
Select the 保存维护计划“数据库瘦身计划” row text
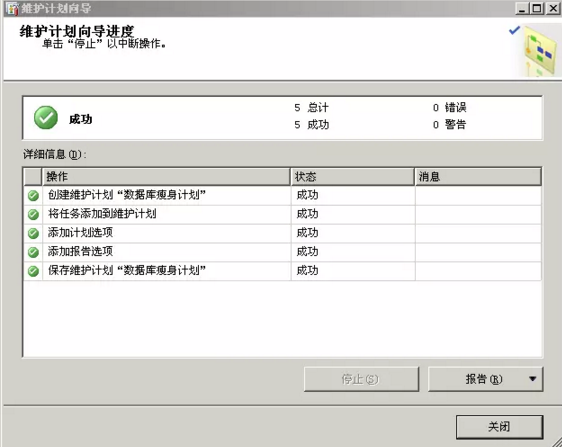(127, 270)
